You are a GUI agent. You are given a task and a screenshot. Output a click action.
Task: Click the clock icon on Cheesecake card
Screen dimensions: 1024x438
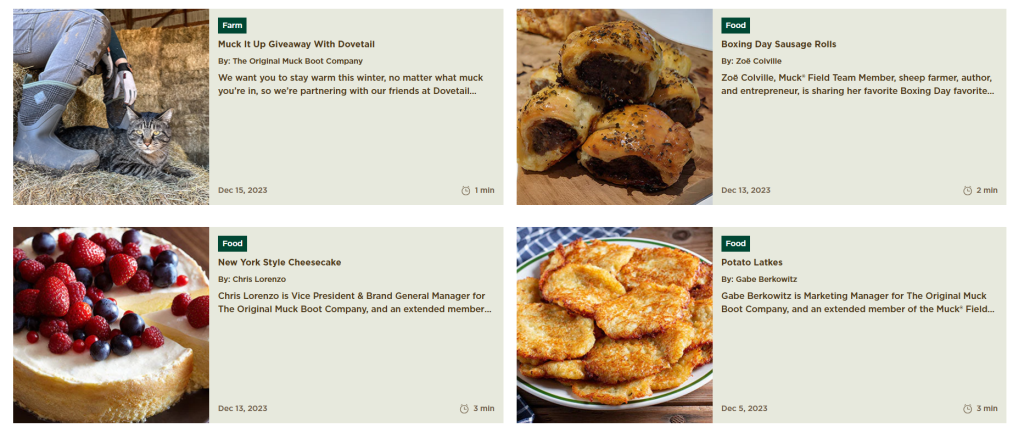(x=464, y=409)
